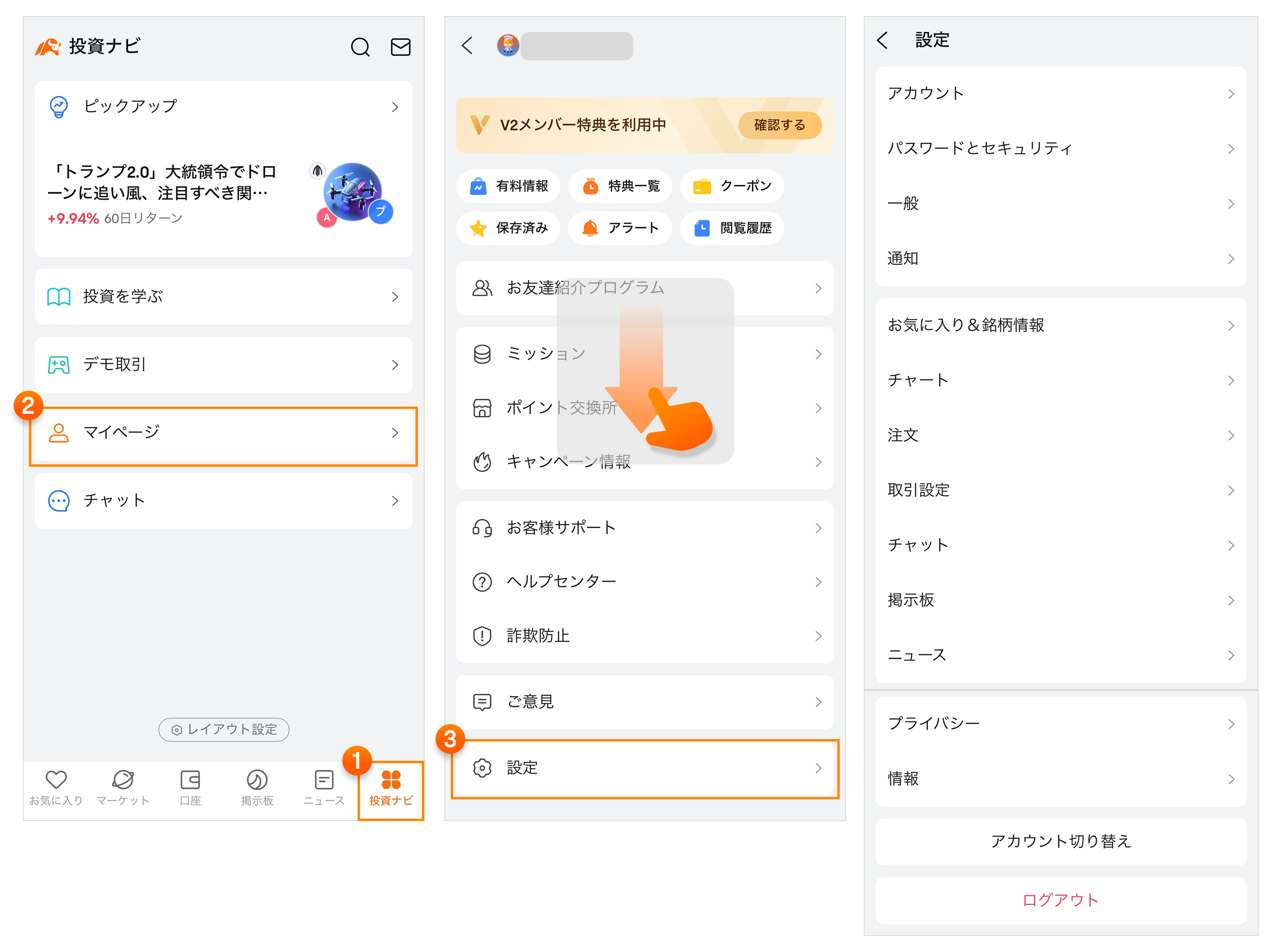The image size is (1272, 952).
Task: Open the 有料情報 bag shortcut
Action: pyautogui.click(x=508, y=186)
